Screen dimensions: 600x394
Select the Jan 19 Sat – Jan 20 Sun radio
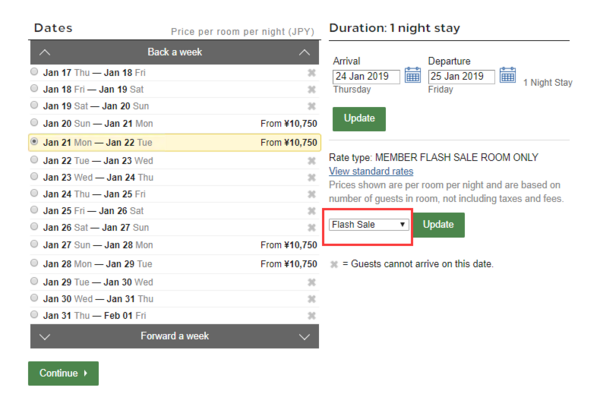tap(34, 105)
